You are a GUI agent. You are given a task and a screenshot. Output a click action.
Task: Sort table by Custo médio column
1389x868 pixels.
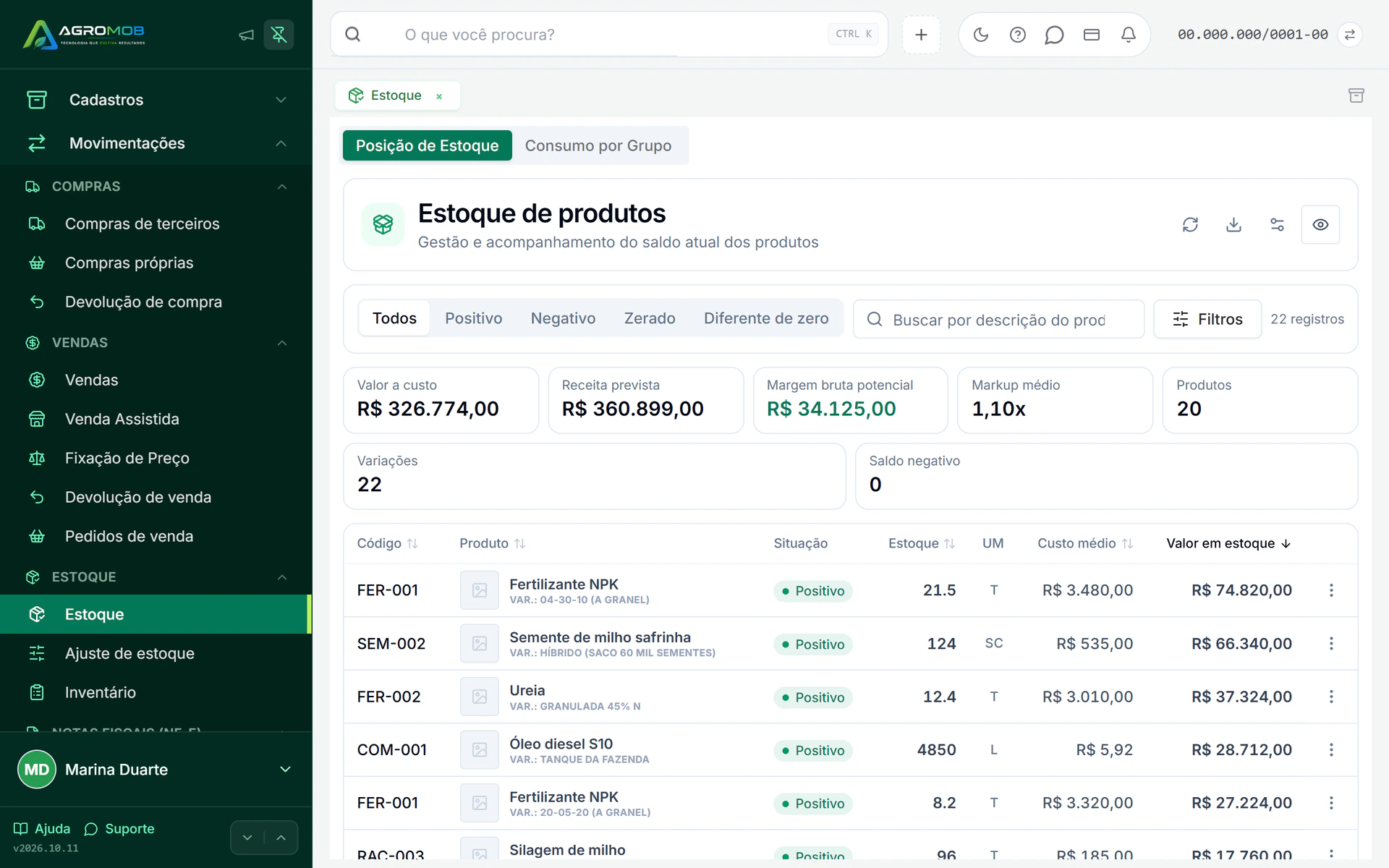(x=1085, y=543)
